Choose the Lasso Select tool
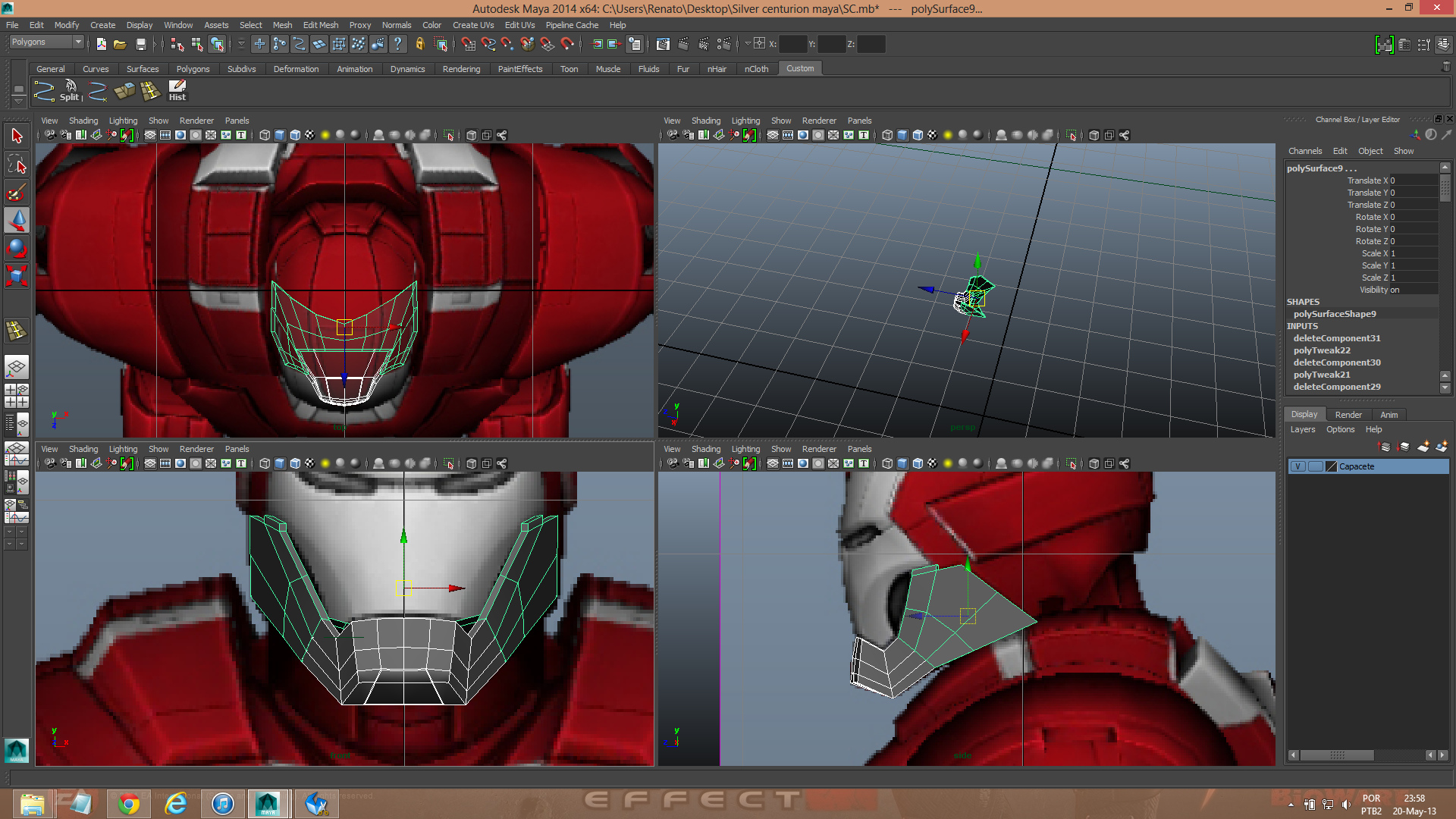Screen dimensions: 1456x819 click(17, 165)
